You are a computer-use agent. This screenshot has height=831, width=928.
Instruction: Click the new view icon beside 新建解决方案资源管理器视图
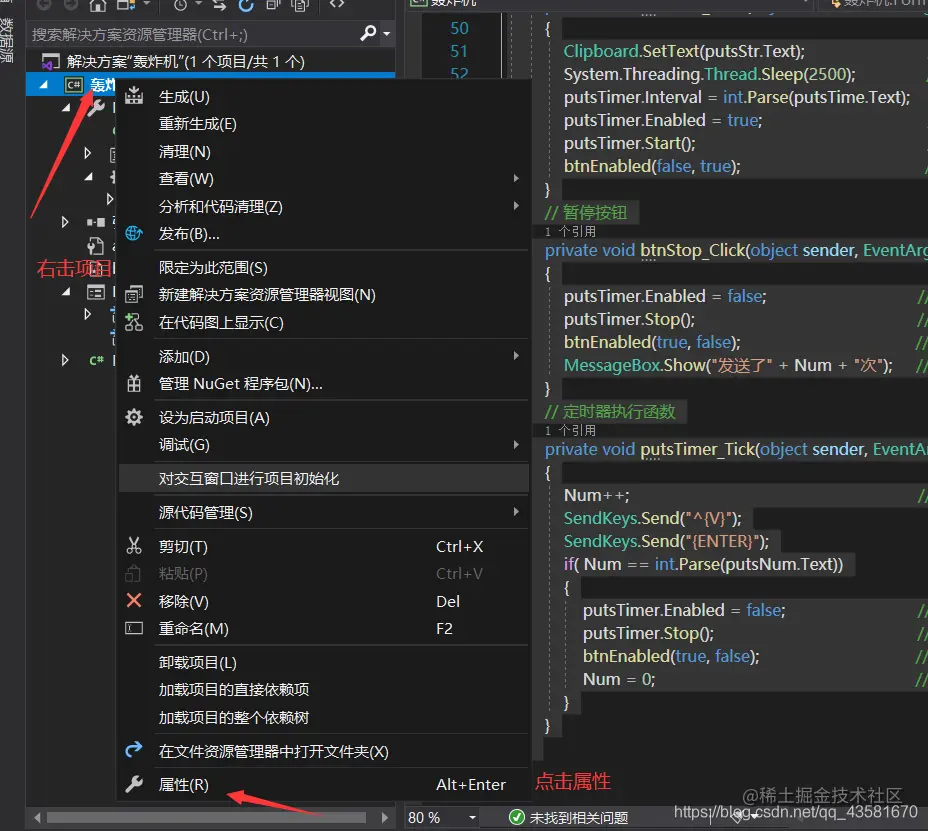click(x=134, y=294)
